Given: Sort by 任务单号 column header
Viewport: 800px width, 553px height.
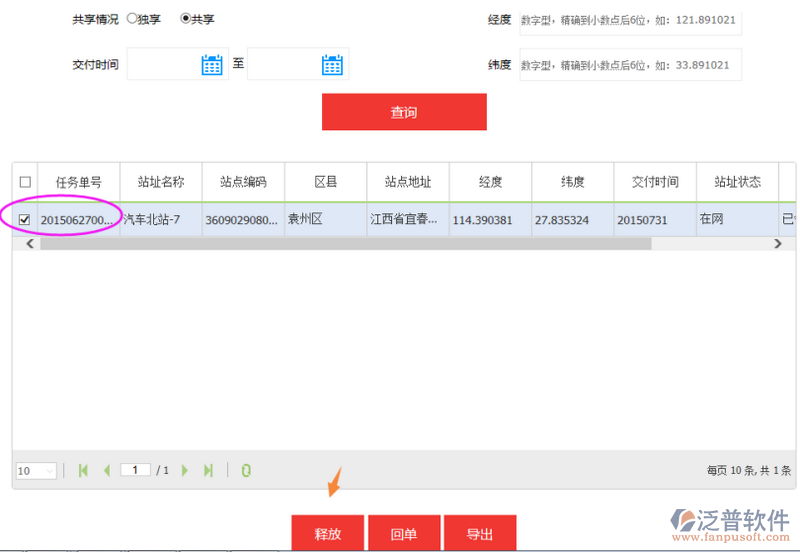Looking at the screenshot, I should (x=78, y=182).
